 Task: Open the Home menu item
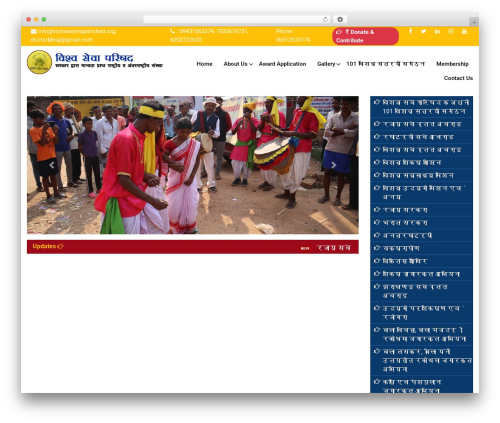204,64
